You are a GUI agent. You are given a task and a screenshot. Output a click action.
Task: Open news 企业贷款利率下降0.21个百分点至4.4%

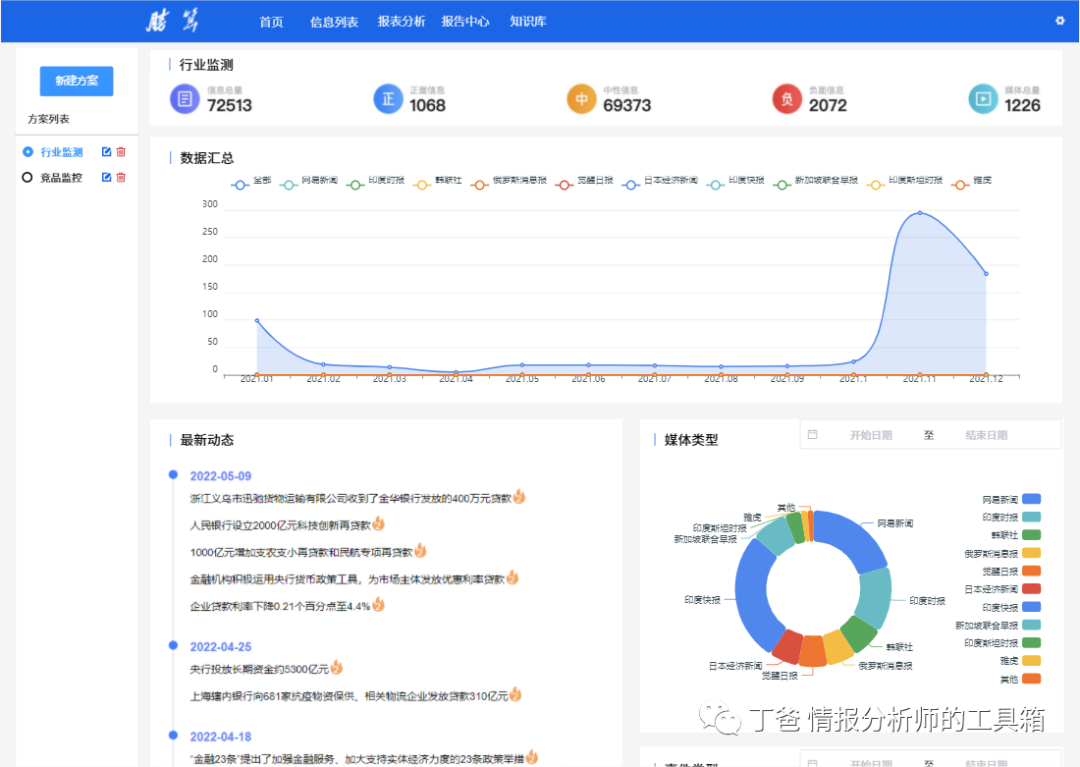[x=280, y=607]
